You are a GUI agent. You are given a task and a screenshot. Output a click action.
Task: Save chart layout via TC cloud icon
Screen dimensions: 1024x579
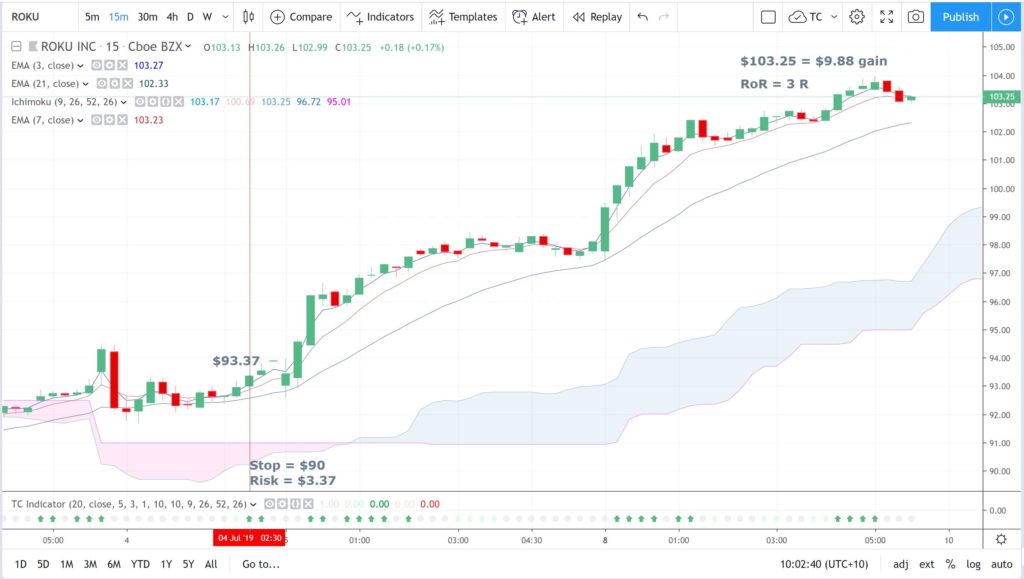tap(805, 17)
